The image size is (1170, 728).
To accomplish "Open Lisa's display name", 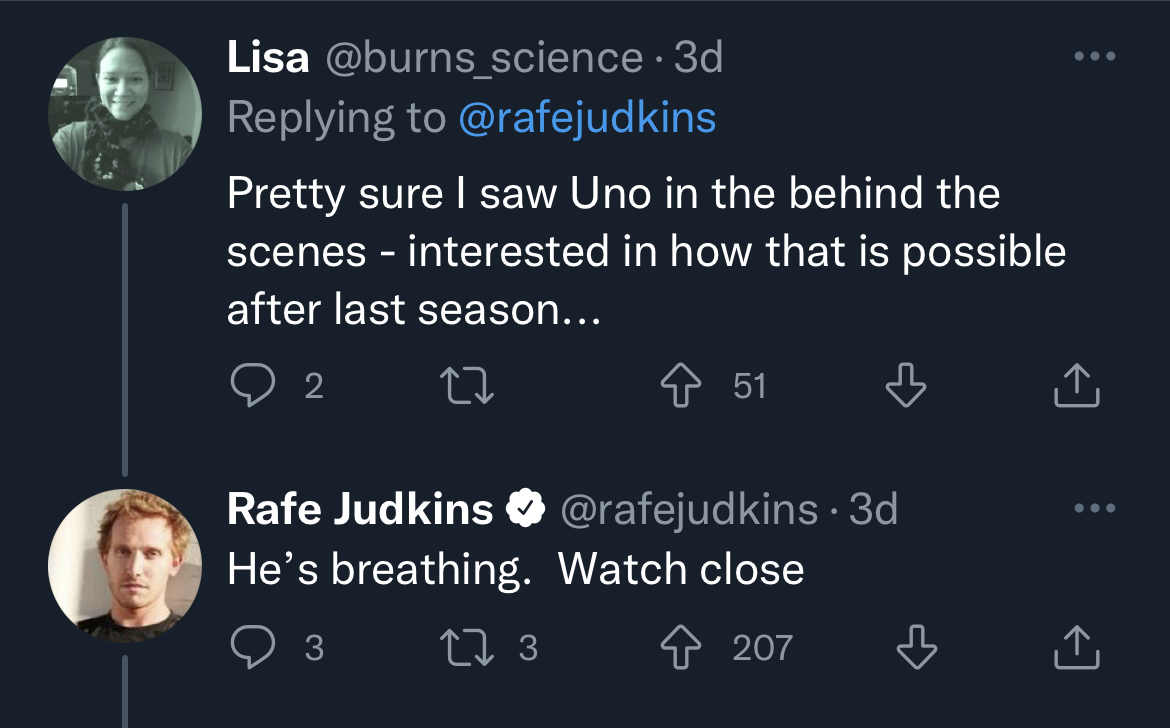I will [x=268, y=58].
